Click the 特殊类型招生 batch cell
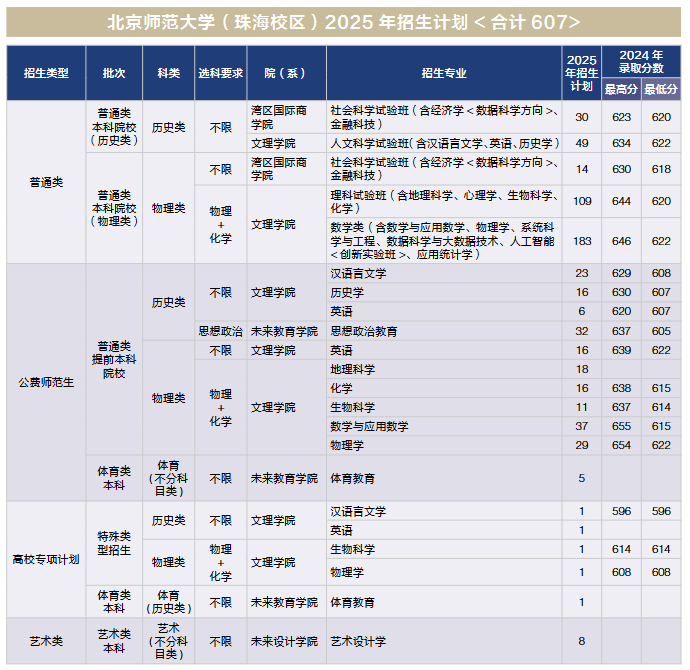 pos(114,543)
